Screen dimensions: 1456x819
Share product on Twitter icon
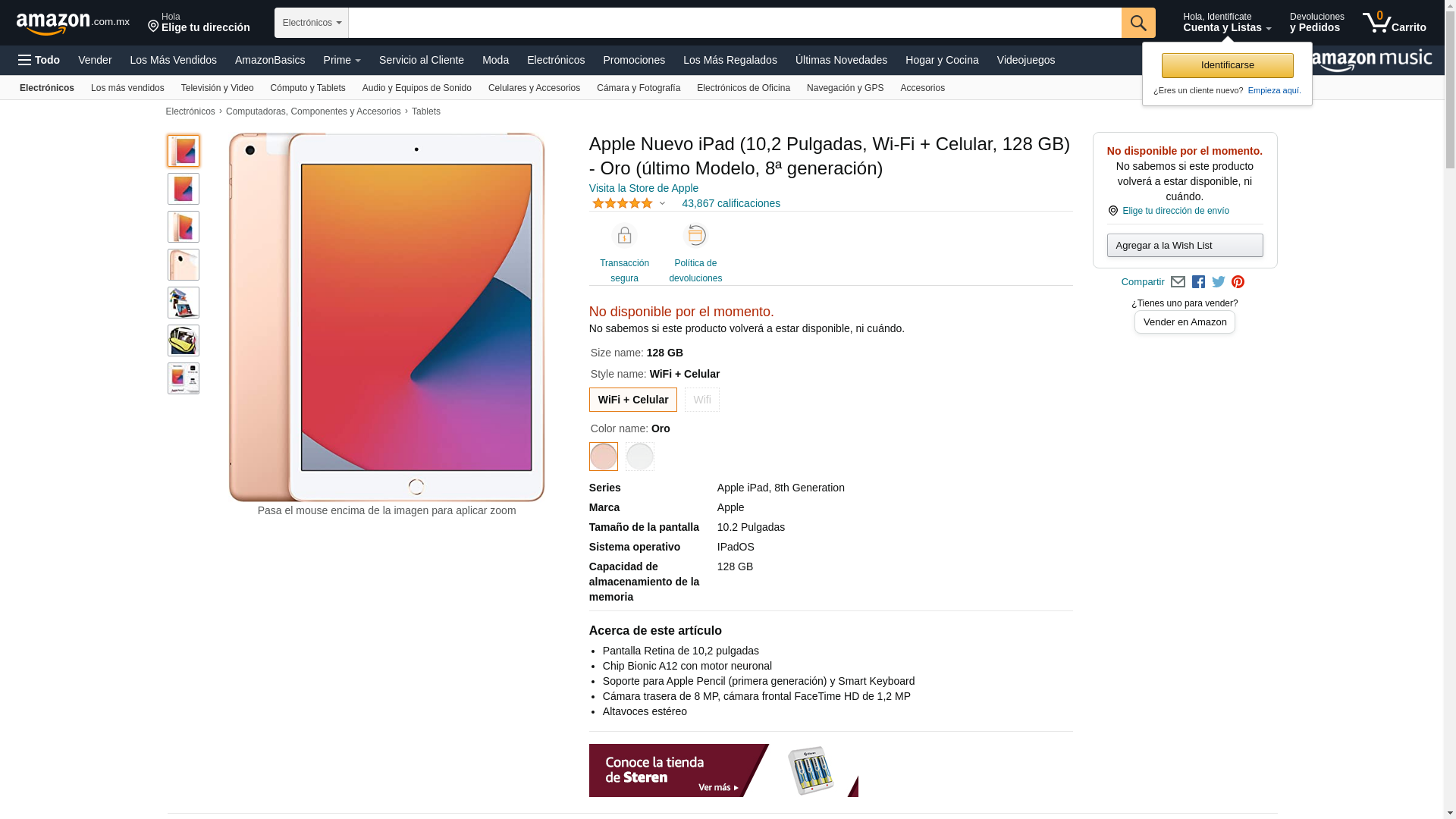1219,282
